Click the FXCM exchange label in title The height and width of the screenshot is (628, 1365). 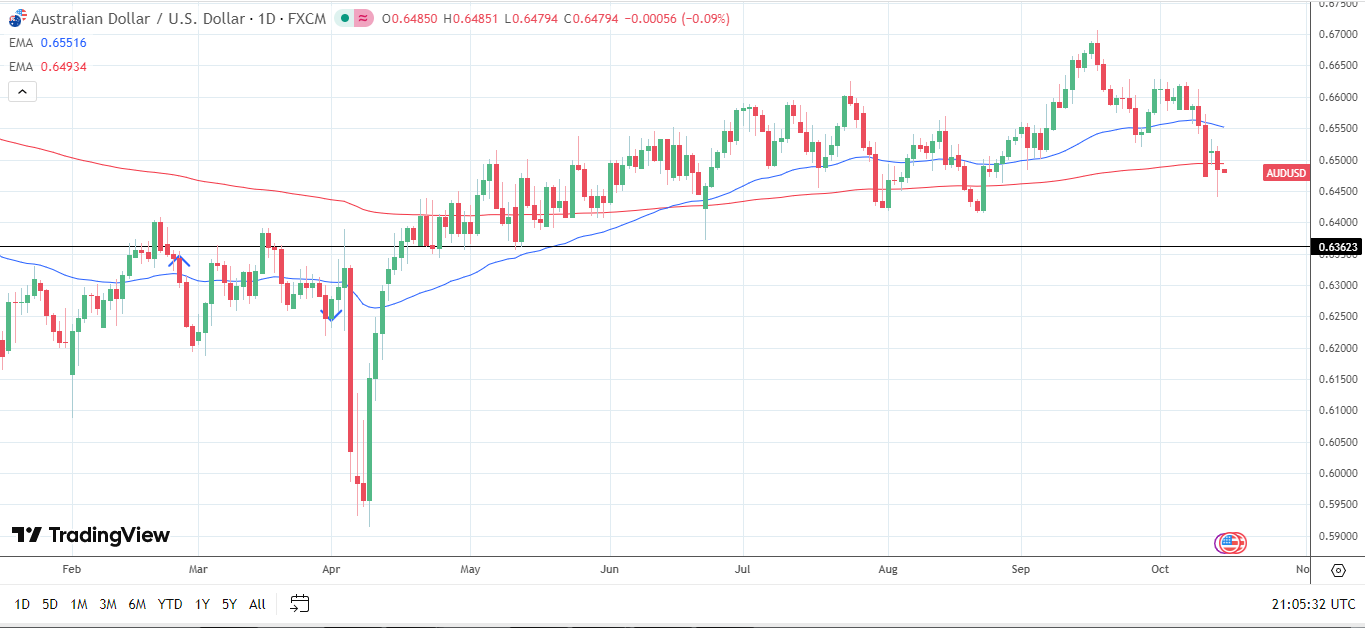(x=307, y=19)
